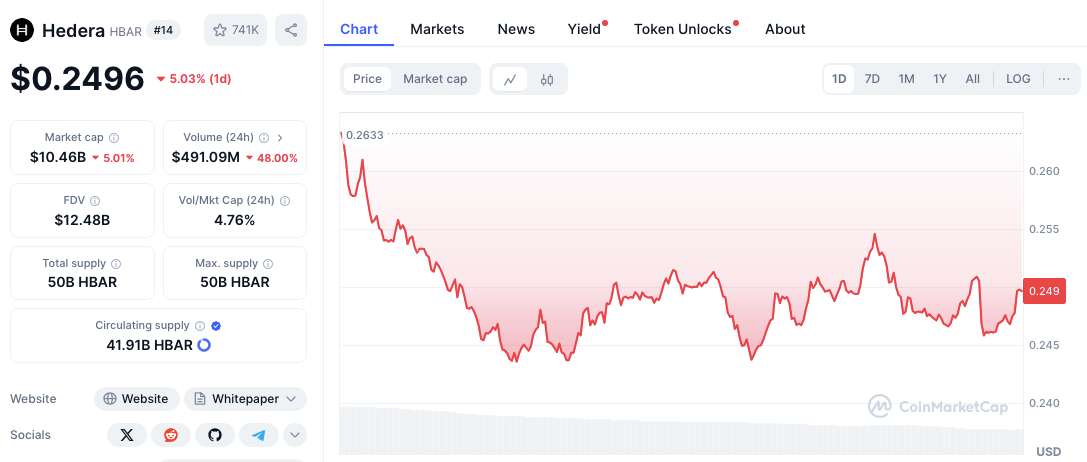Open the Telegram social link
This screenshot has width=1087, height=462.
[x=259, y=435]
